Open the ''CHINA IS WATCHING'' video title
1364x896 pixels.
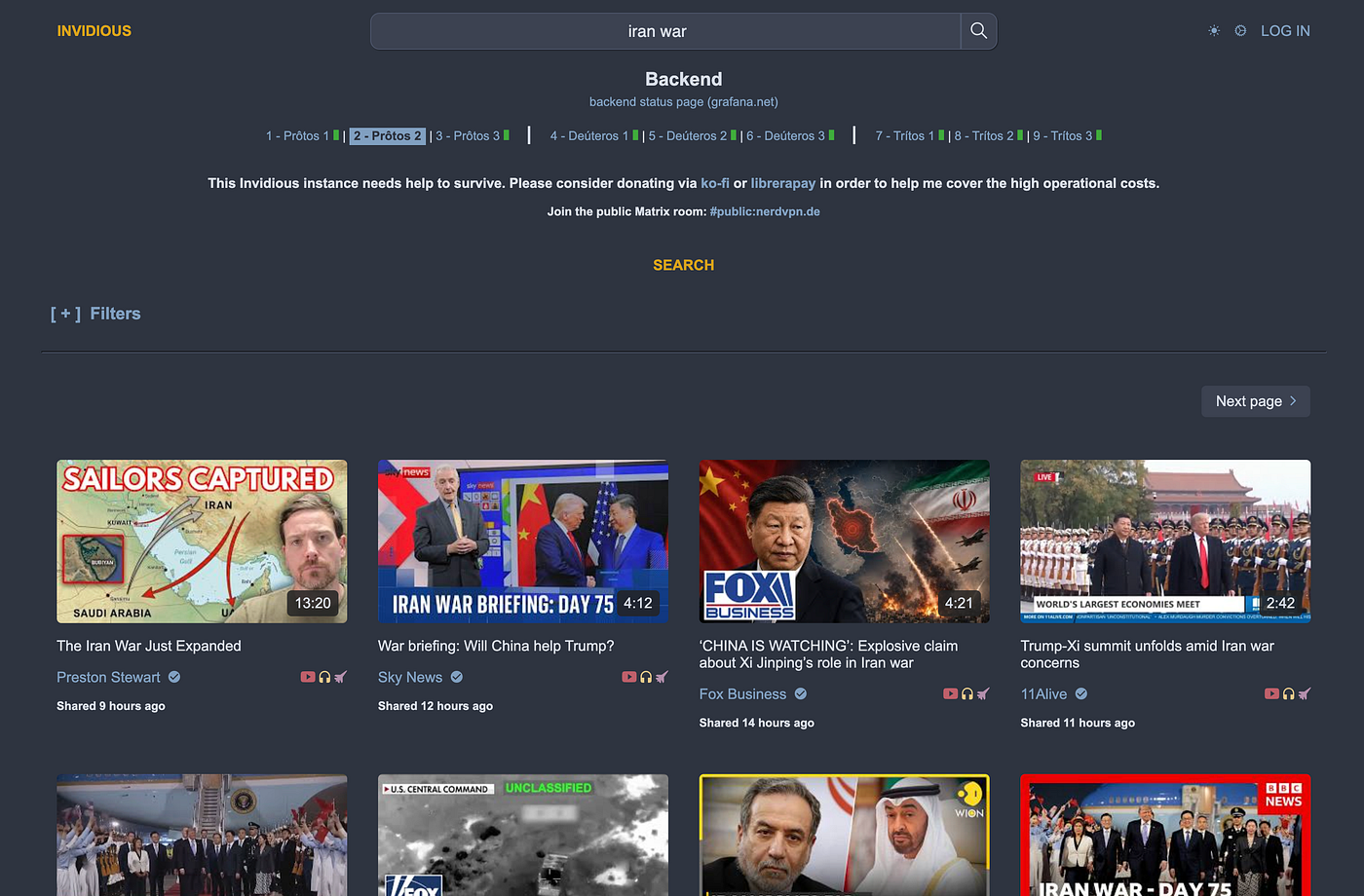(x=828, y=654)
